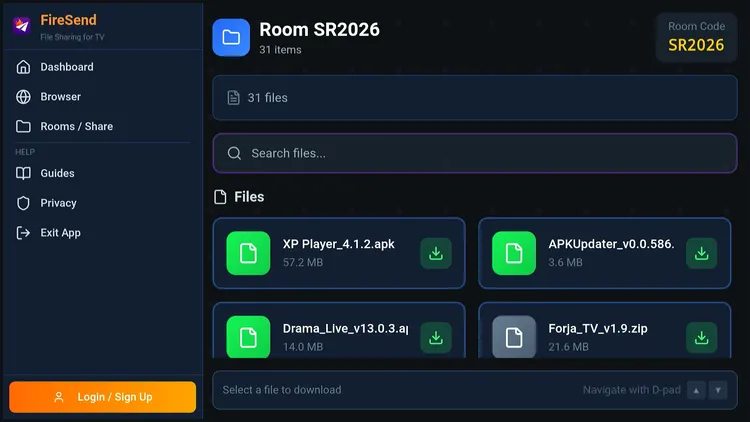This screenshot has height=422, width=750.
Task: Click the Room SR2026 title
Action: point(319,30)
